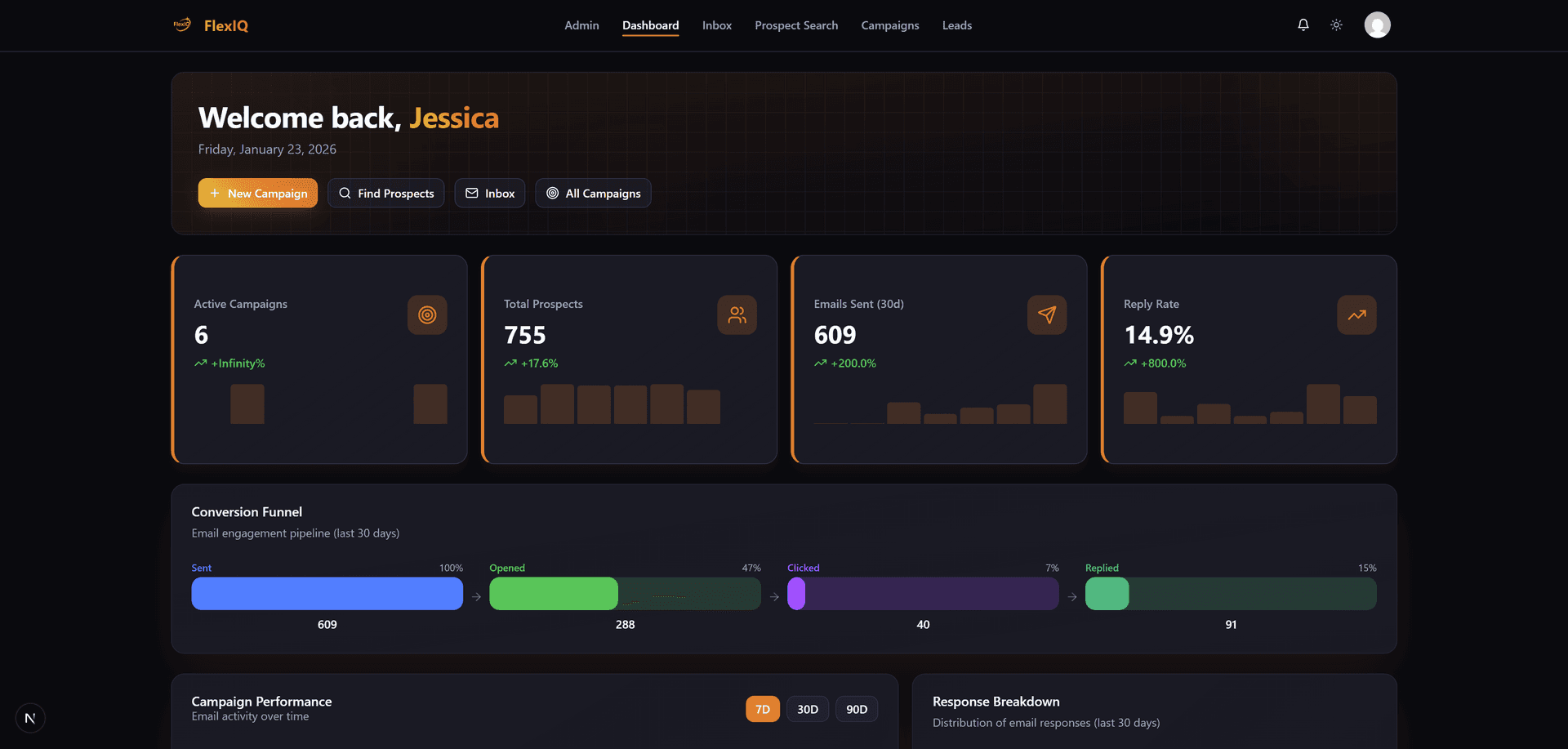Image resolution: width=1568 pixels, height=749 pixels.
Task: Click the people icon on Total Prospects card
Action: (737, 314)
